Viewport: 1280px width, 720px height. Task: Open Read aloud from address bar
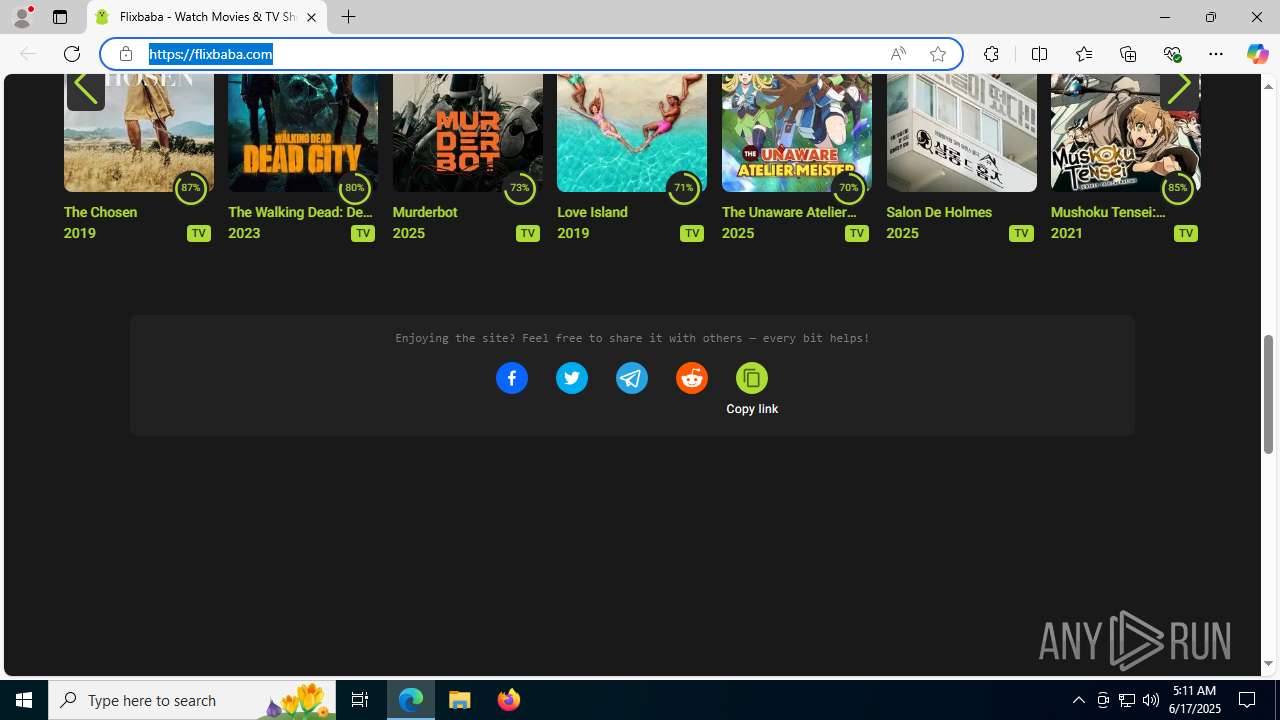coord(898,54)
